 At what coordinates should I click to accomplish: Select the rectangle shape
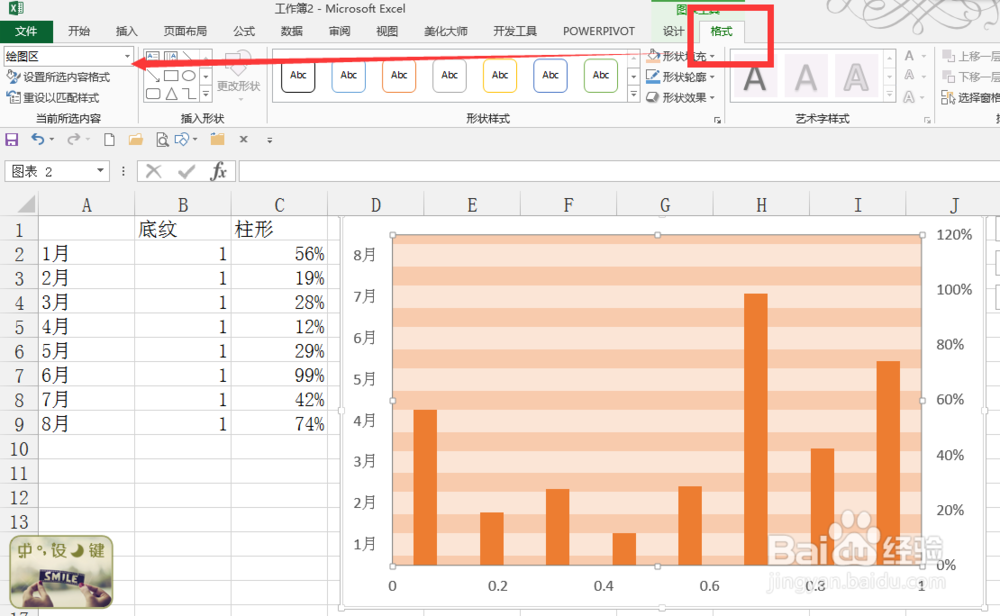pyautogui.click(x=170, y=75)
